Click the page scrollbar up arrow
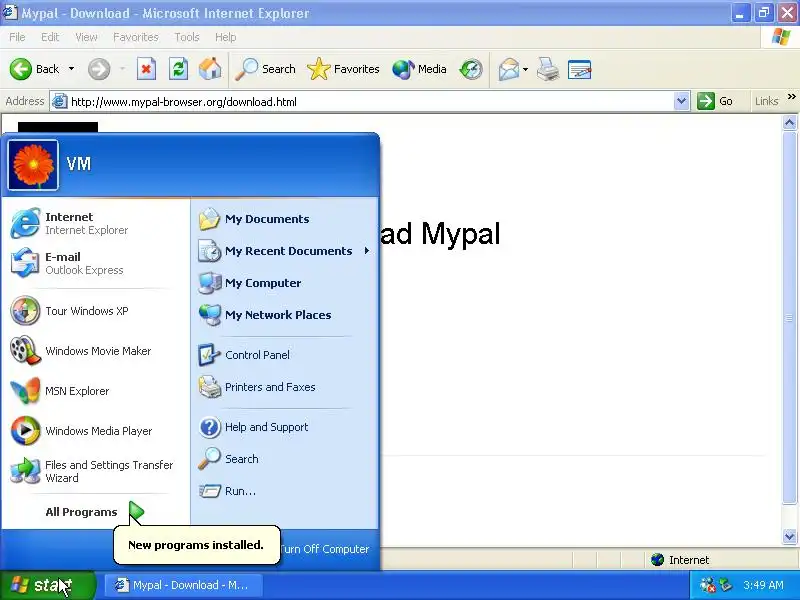This screenshot has height=600, width=800. (790, 122)
